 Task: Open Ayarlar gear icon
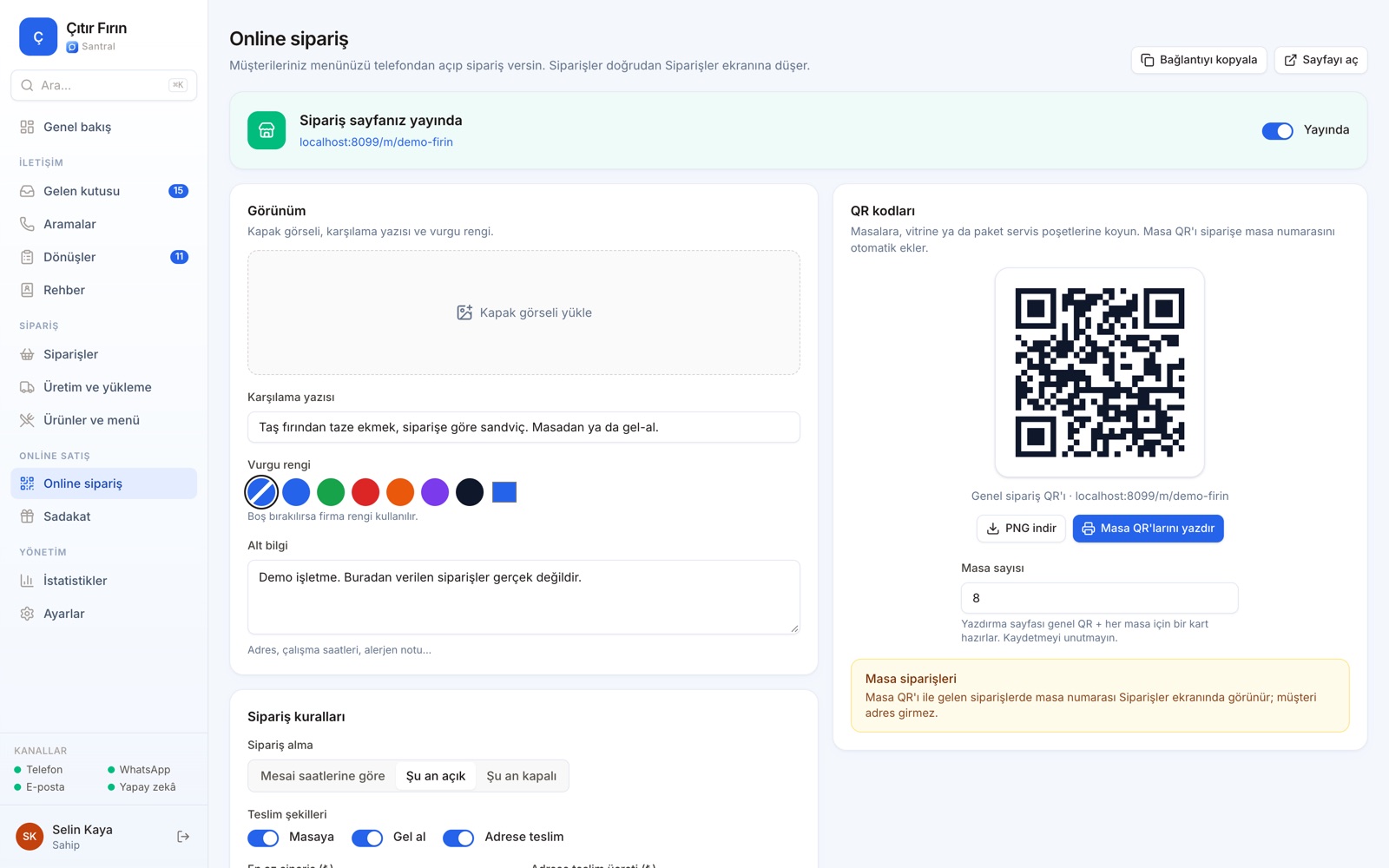(27, 614)
